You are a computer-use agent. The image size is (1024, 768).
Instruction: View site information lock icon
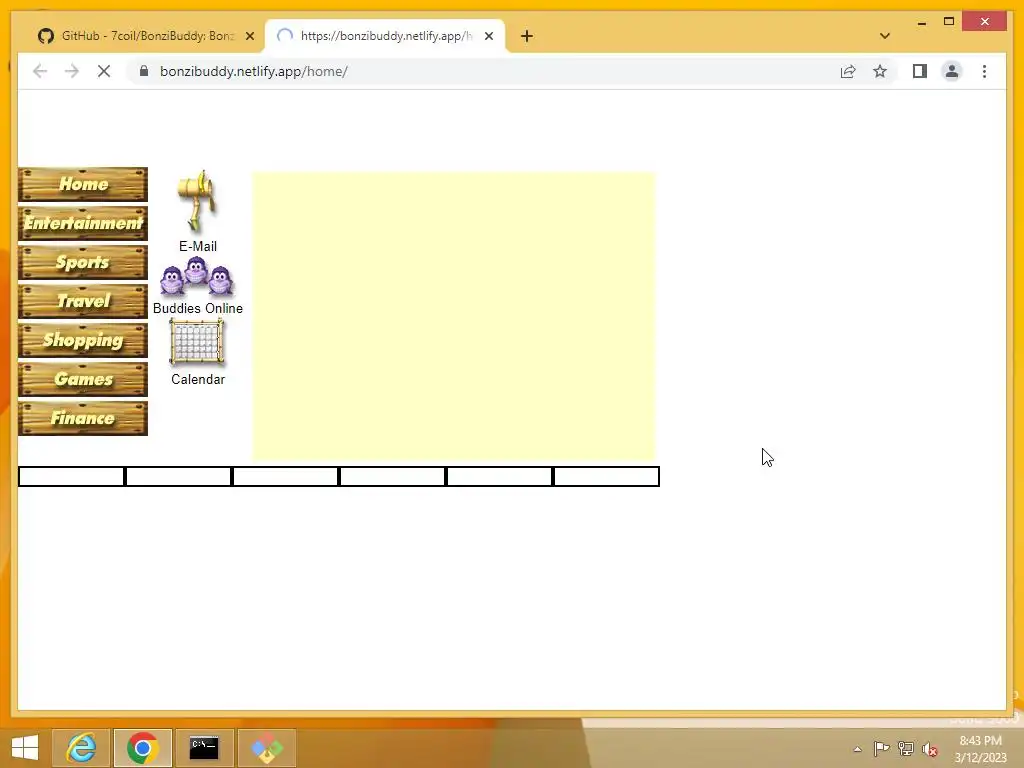(144, 71)
